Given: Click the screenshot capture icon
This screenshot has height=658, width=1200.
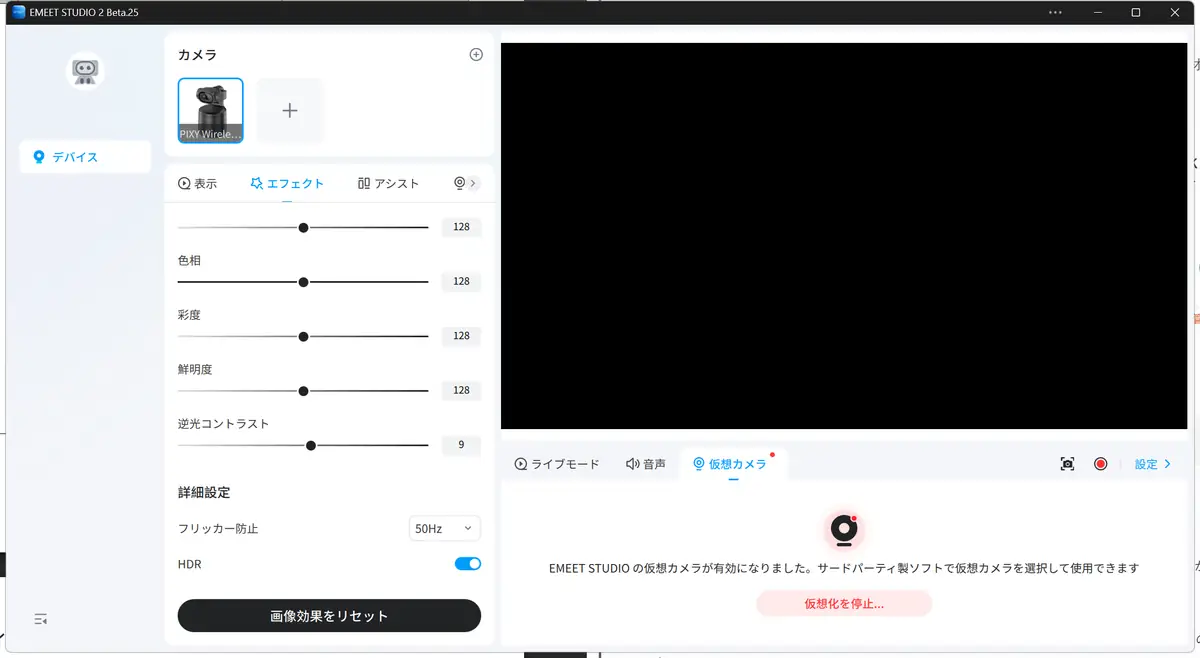Looking at the screenshot, I should coord(1067,464).
